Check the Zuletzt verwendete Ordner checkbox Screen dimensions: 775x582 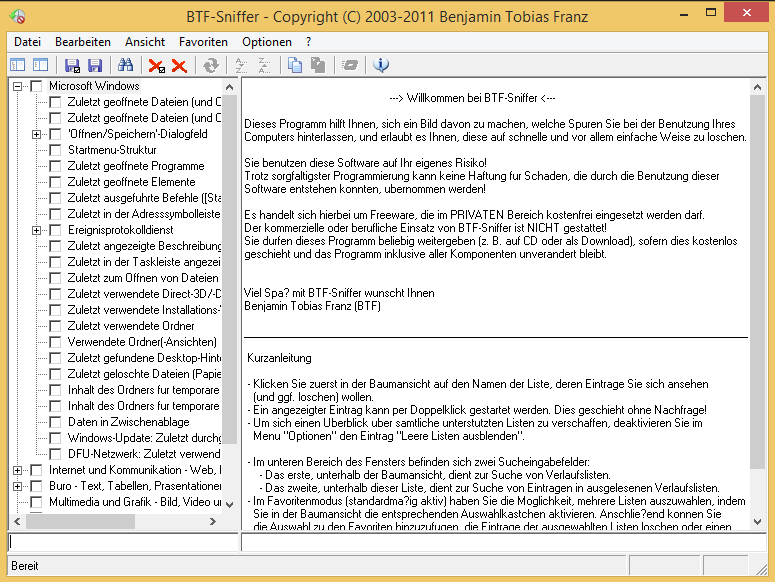[55, 326]
